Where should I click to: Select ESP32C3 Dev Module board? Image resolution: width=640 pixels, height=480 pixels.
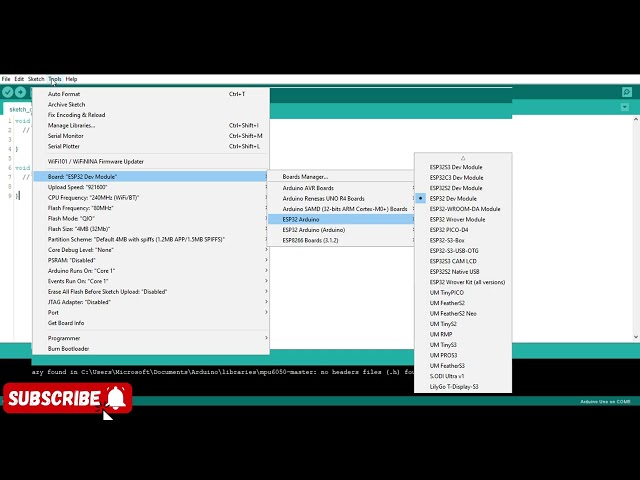(x=463, y=178)
